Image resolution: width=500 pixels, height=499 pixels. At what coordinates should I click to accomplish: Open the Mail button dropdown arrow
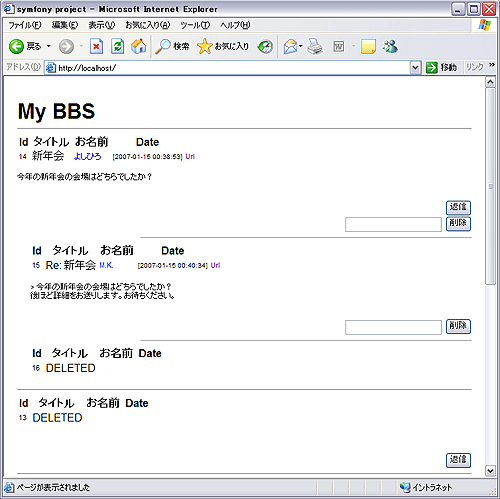click(301, 46)
